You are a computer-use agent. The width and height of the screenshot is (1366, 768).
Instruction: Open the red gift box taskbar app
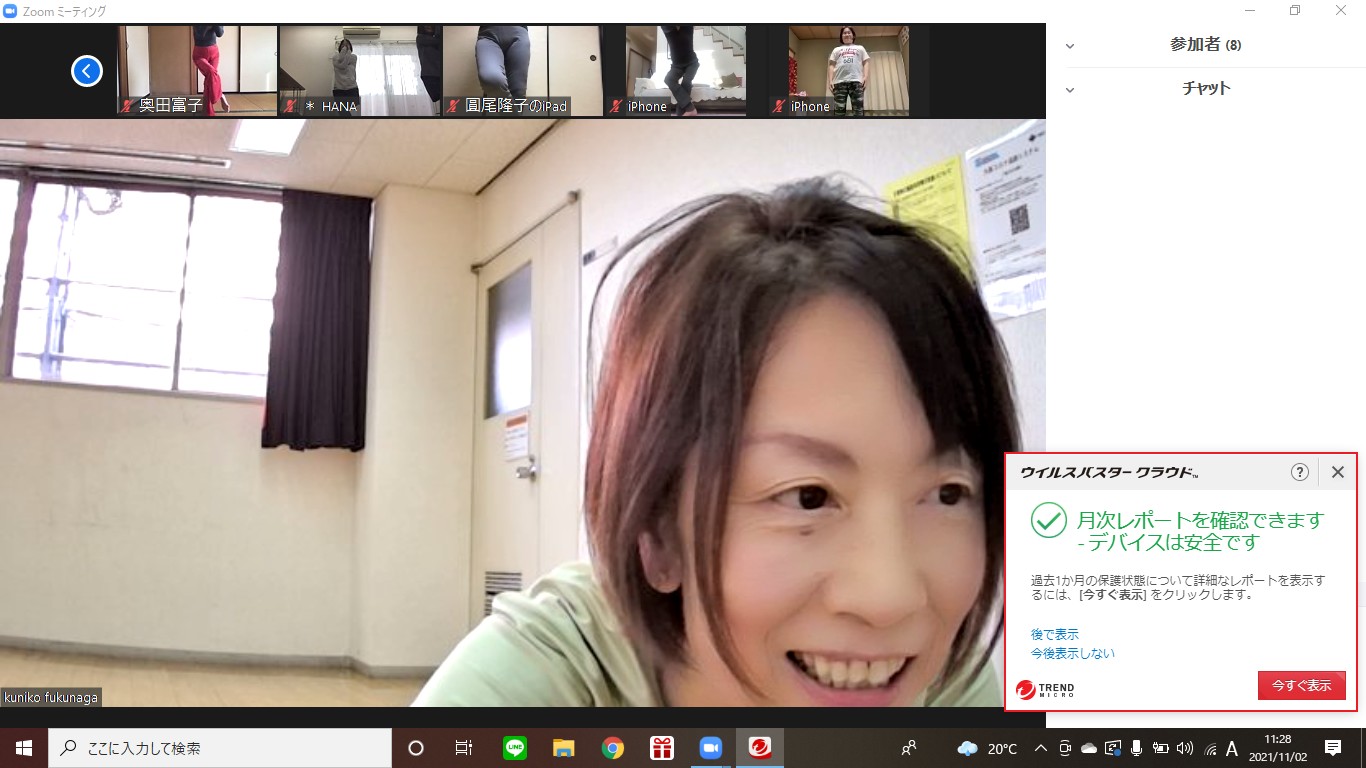click(x=662, y=748)
